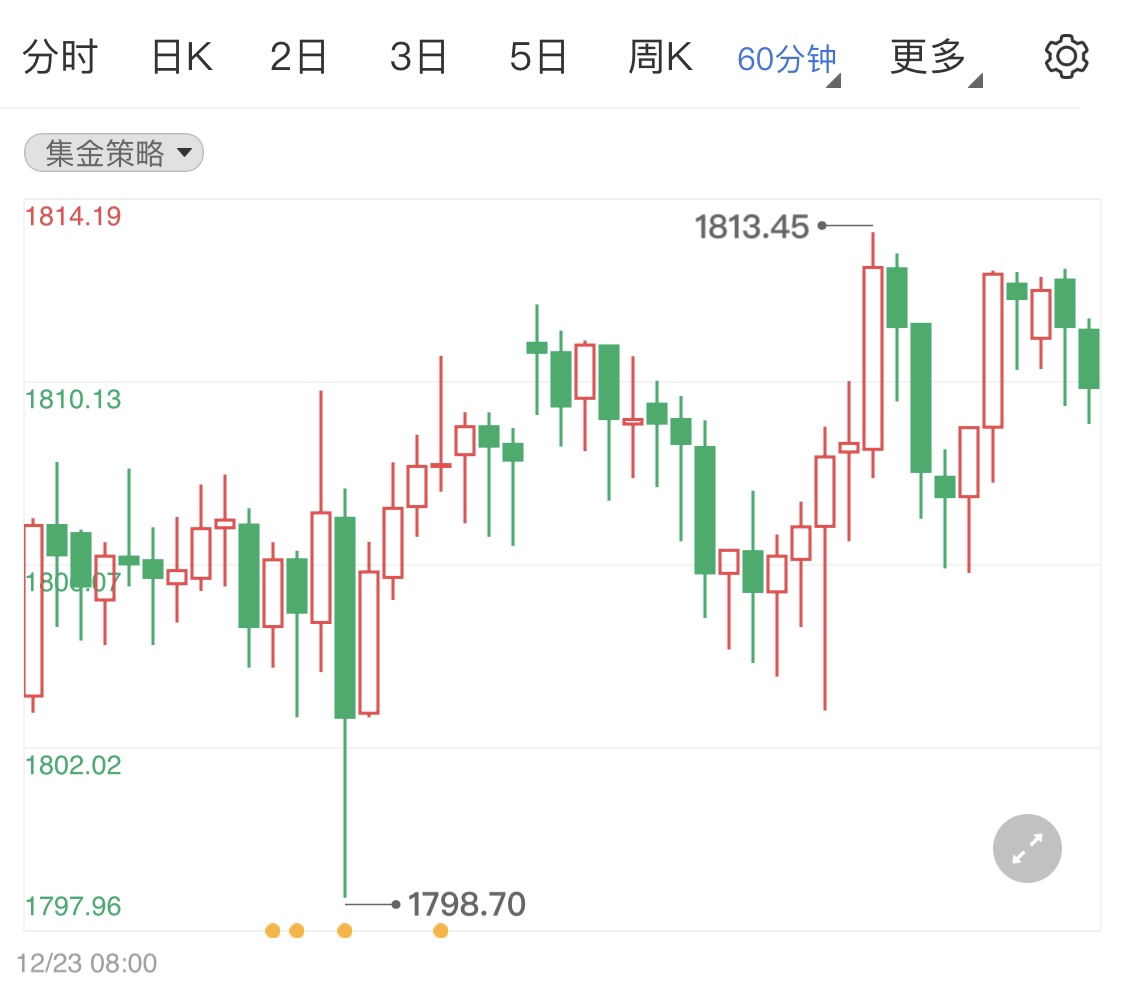This screenshot has width=1125, height=992.
Task: Click the 1814.19 axis price label
Action: tap(73, 216)
